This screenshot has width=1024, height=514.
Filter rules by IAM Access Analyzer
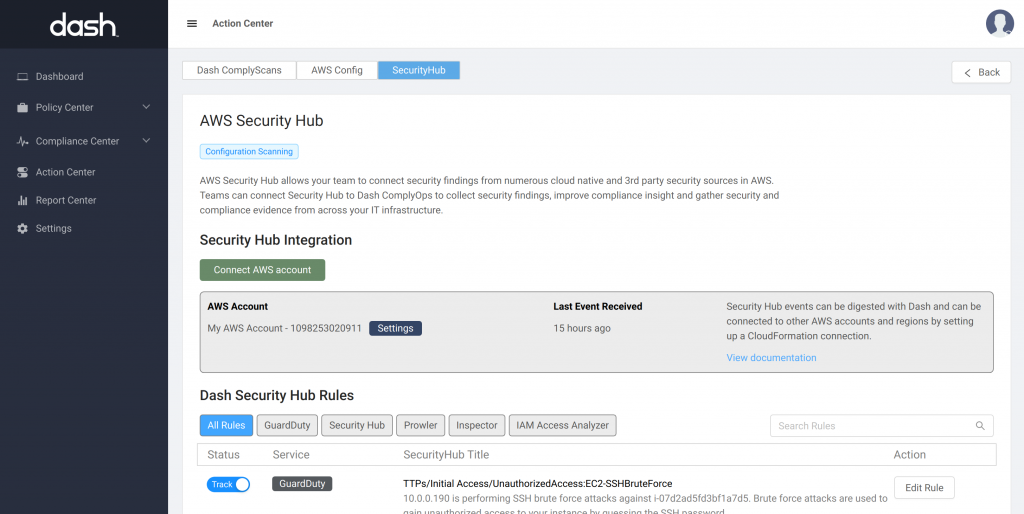pyautogui.click(x=562, y=425)
